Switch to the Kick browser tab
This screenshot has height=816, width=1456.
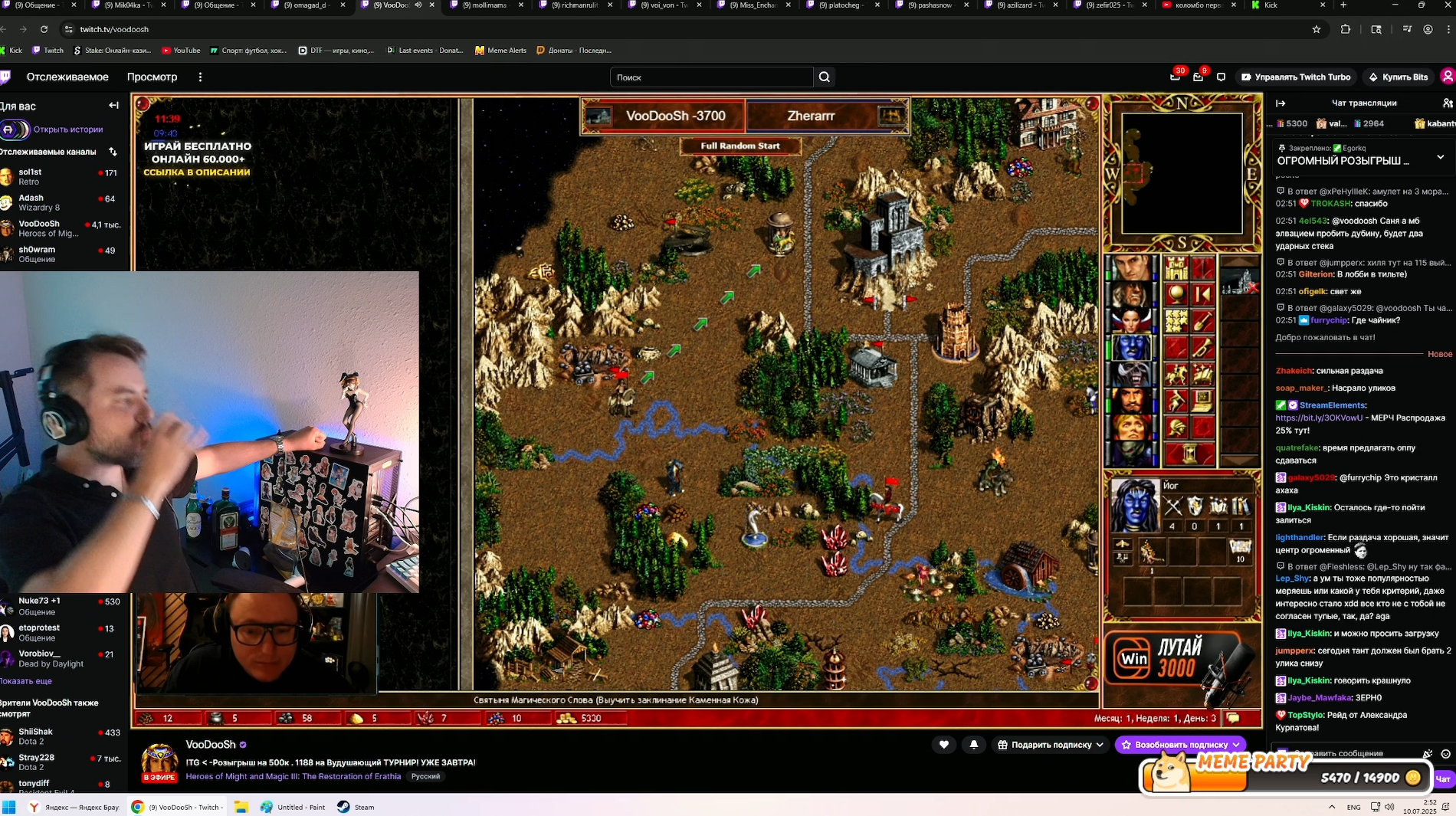pyautogui.click(x=1287, y=5)
